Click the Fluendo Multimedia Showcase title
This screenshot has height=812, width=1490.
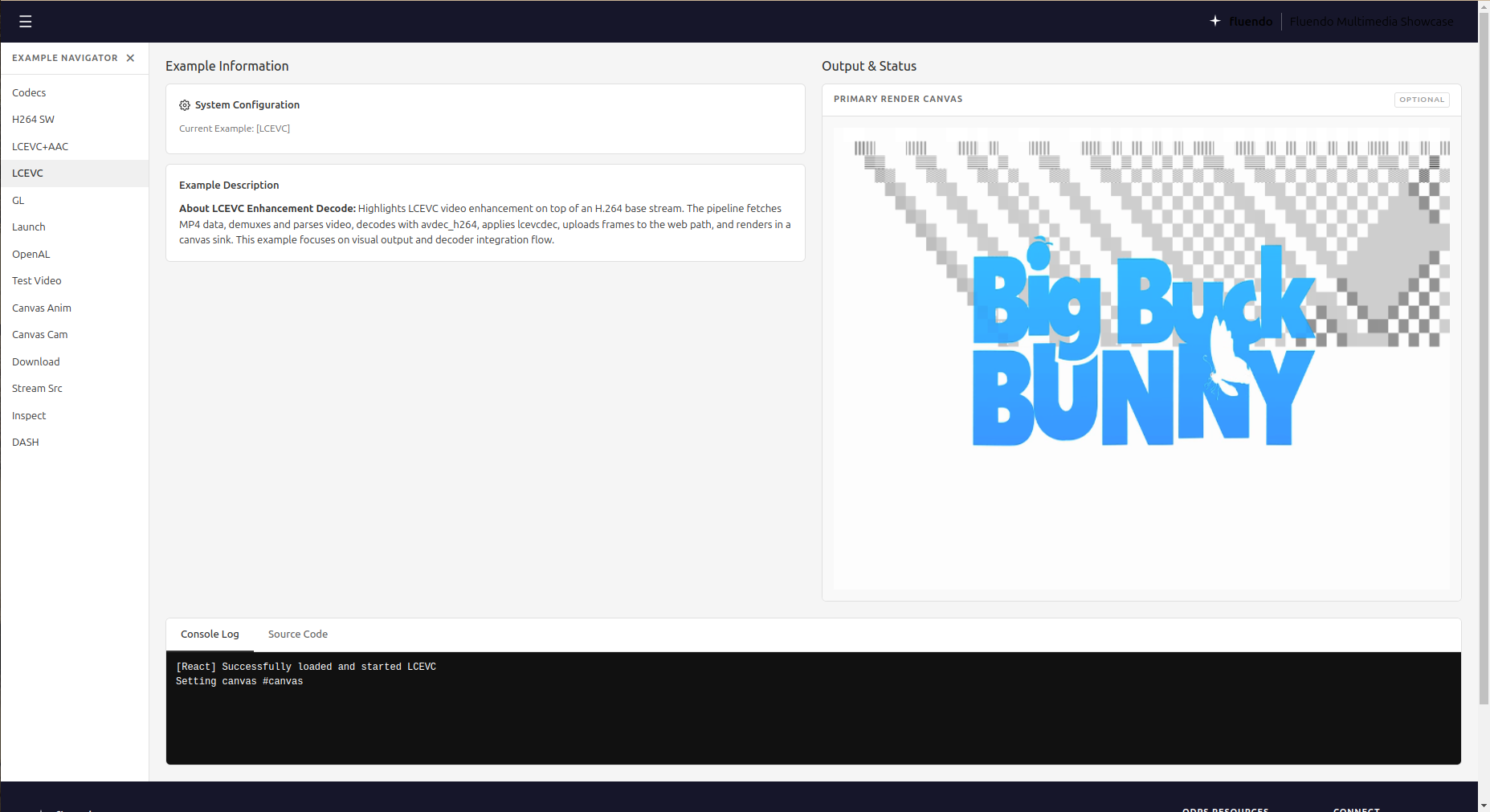point(1371,22)
